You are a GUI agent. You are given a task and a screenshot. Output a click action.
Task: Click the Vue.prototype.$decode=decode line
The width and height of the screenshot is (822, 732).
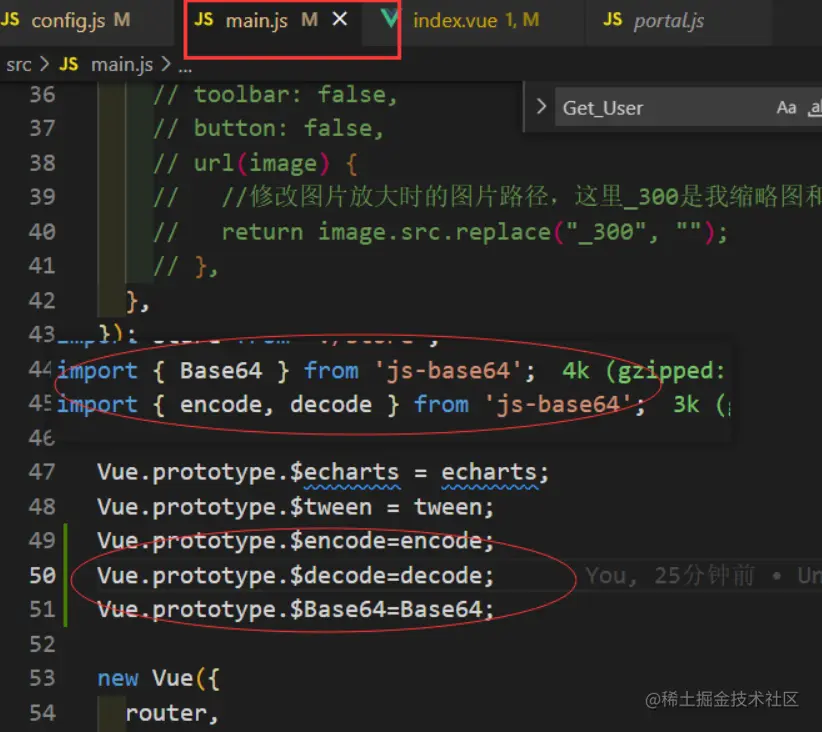click(296, 576)
